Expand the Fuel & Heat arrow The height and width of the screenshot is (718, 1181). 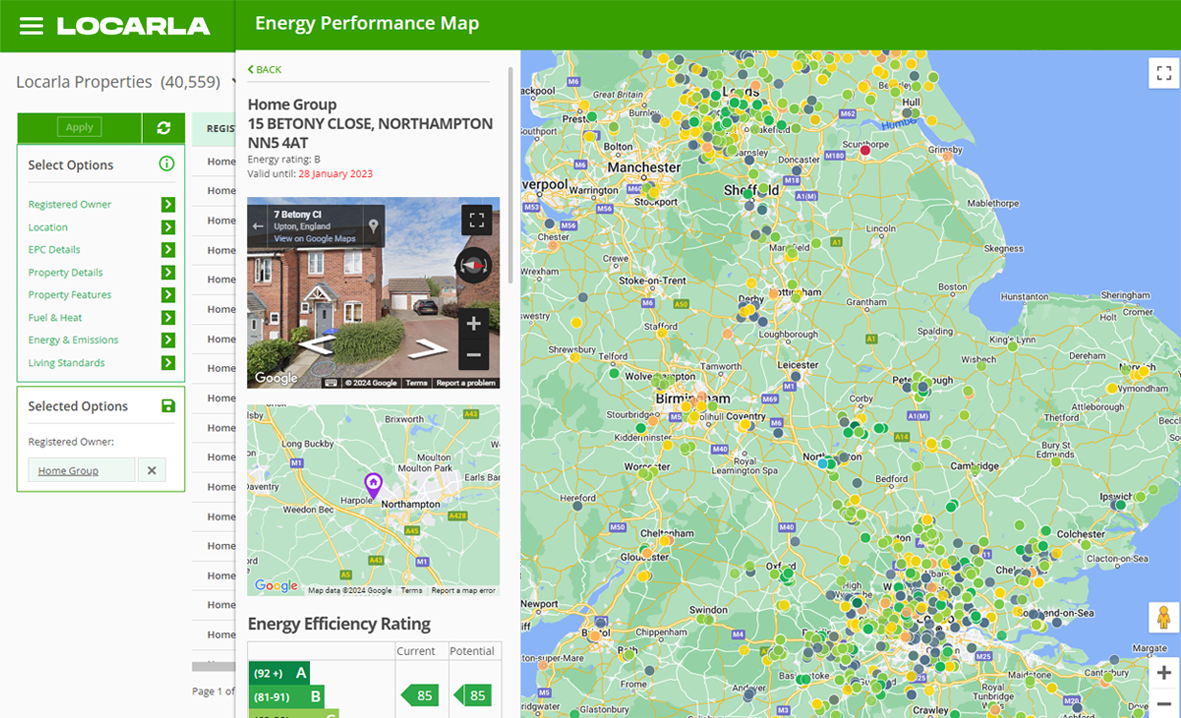(168, 317)
